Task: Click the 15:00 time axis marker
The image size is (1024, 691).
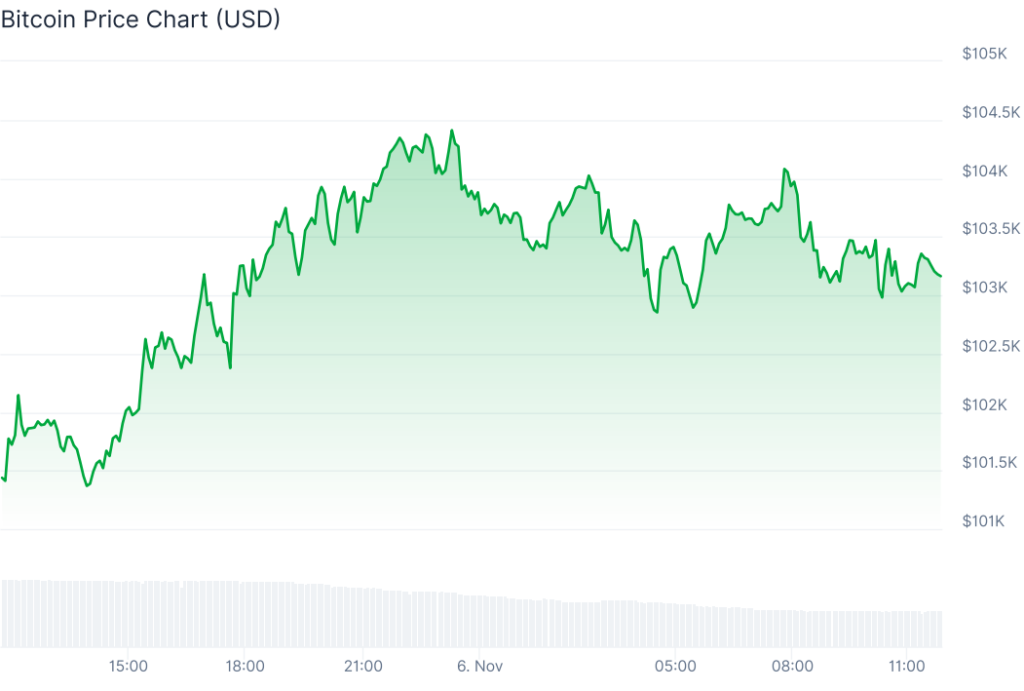Action: click(129, 666)
